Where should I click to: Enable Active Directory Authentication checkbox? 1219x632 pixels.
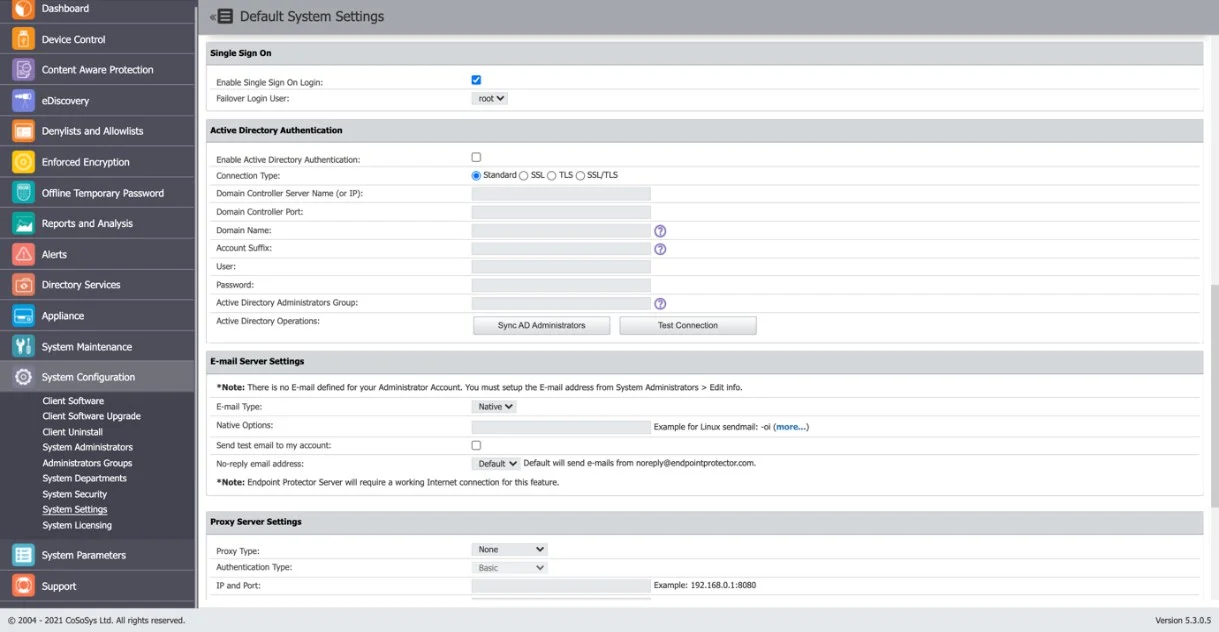click(x=476, y=157)
